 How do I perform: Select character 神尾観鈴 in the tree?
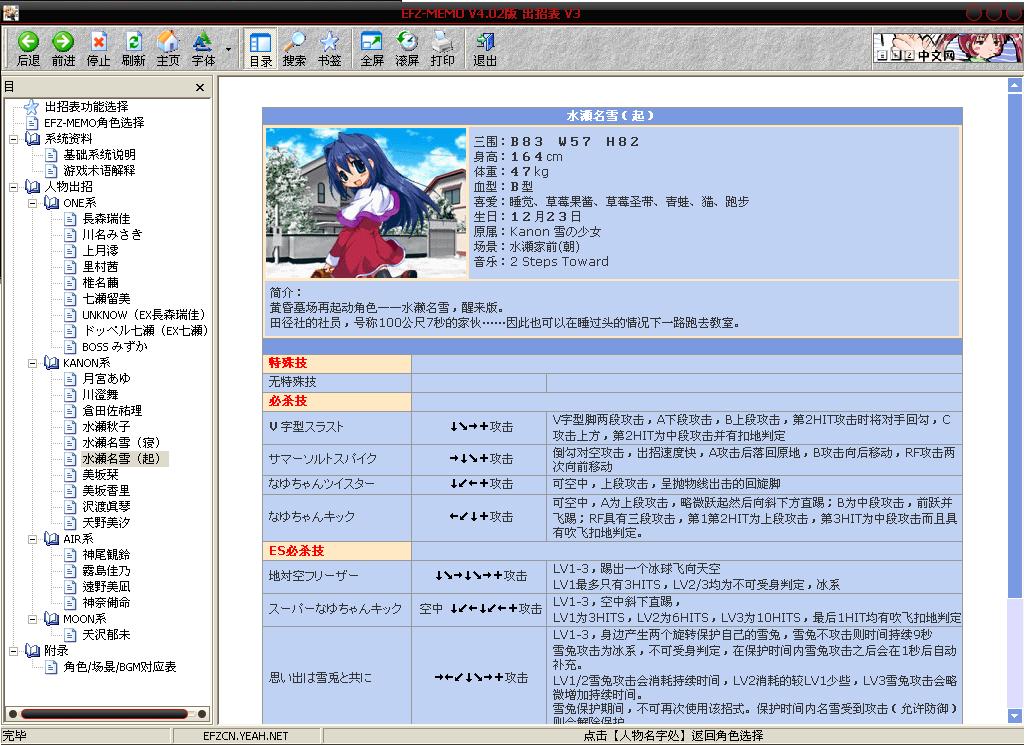point(106,555)
